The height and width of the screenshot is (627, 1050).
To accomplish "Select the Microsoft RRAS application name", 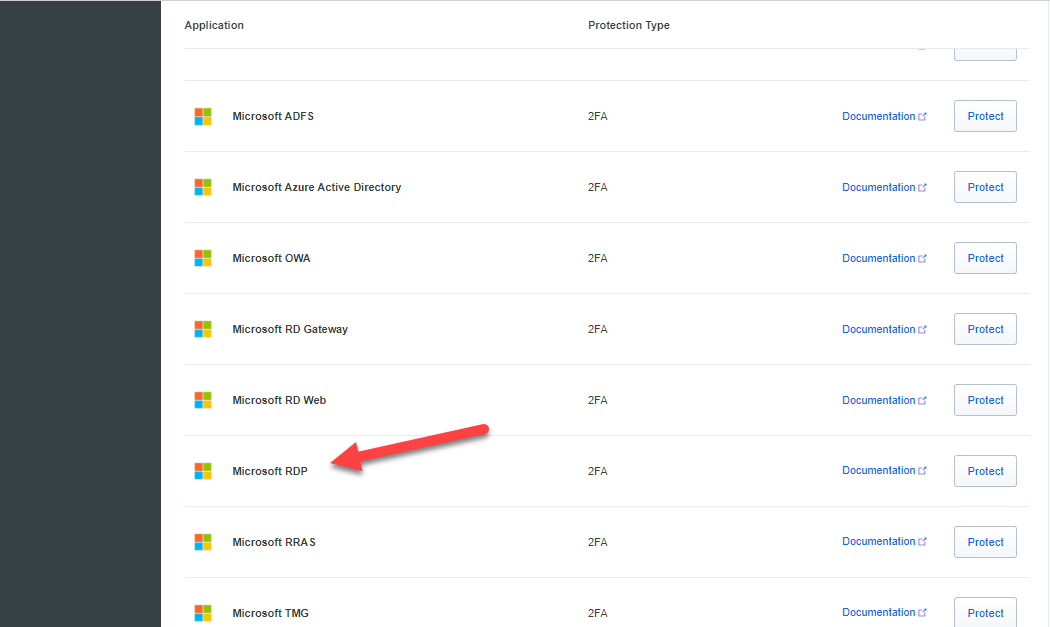I will point(274,543).
